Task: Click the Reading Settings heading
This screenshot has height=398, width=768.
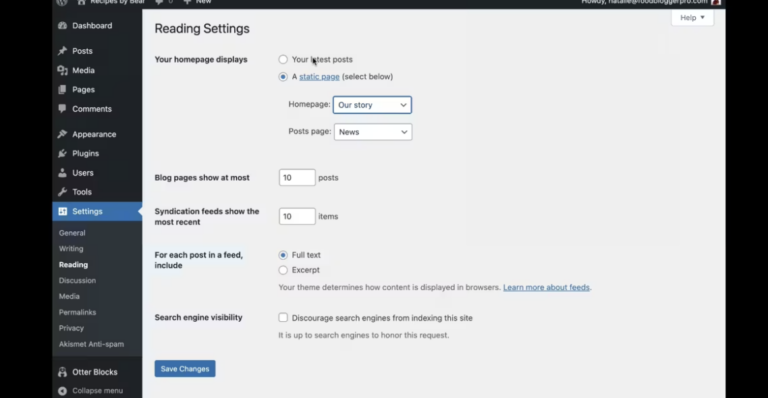Action: click(202, 28)
